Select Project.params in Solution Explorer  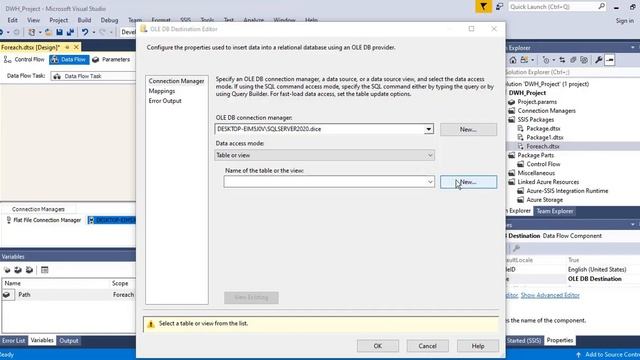click(537, 102)
